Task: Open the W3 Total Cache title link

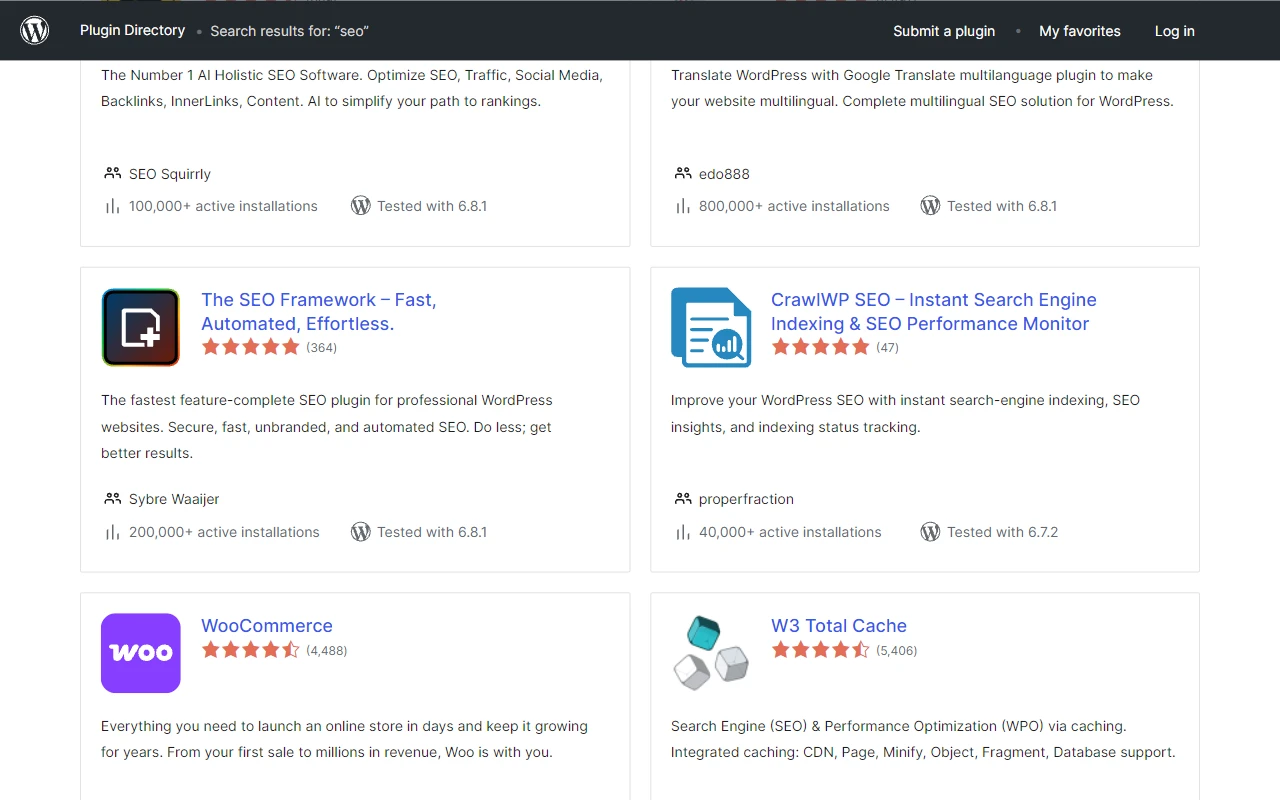Action: 839,626
